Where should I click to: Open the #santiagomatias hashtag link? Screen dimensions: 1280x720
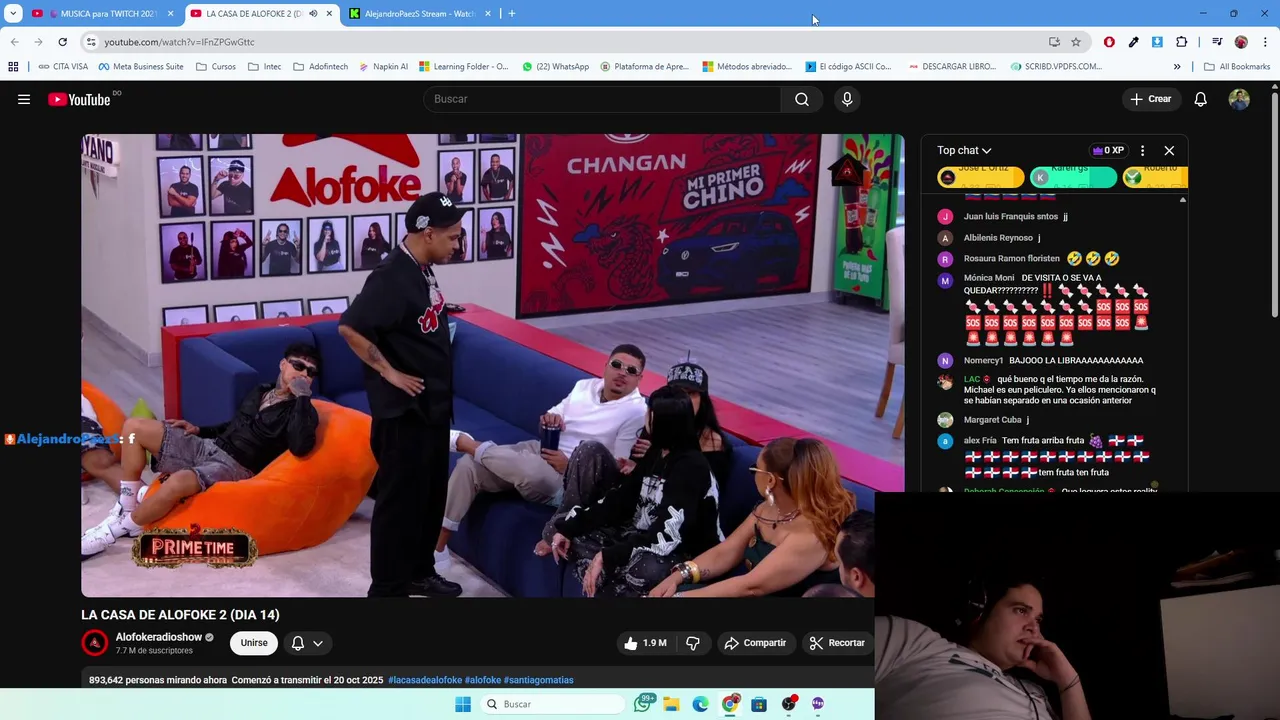click(x=539, y=680)
